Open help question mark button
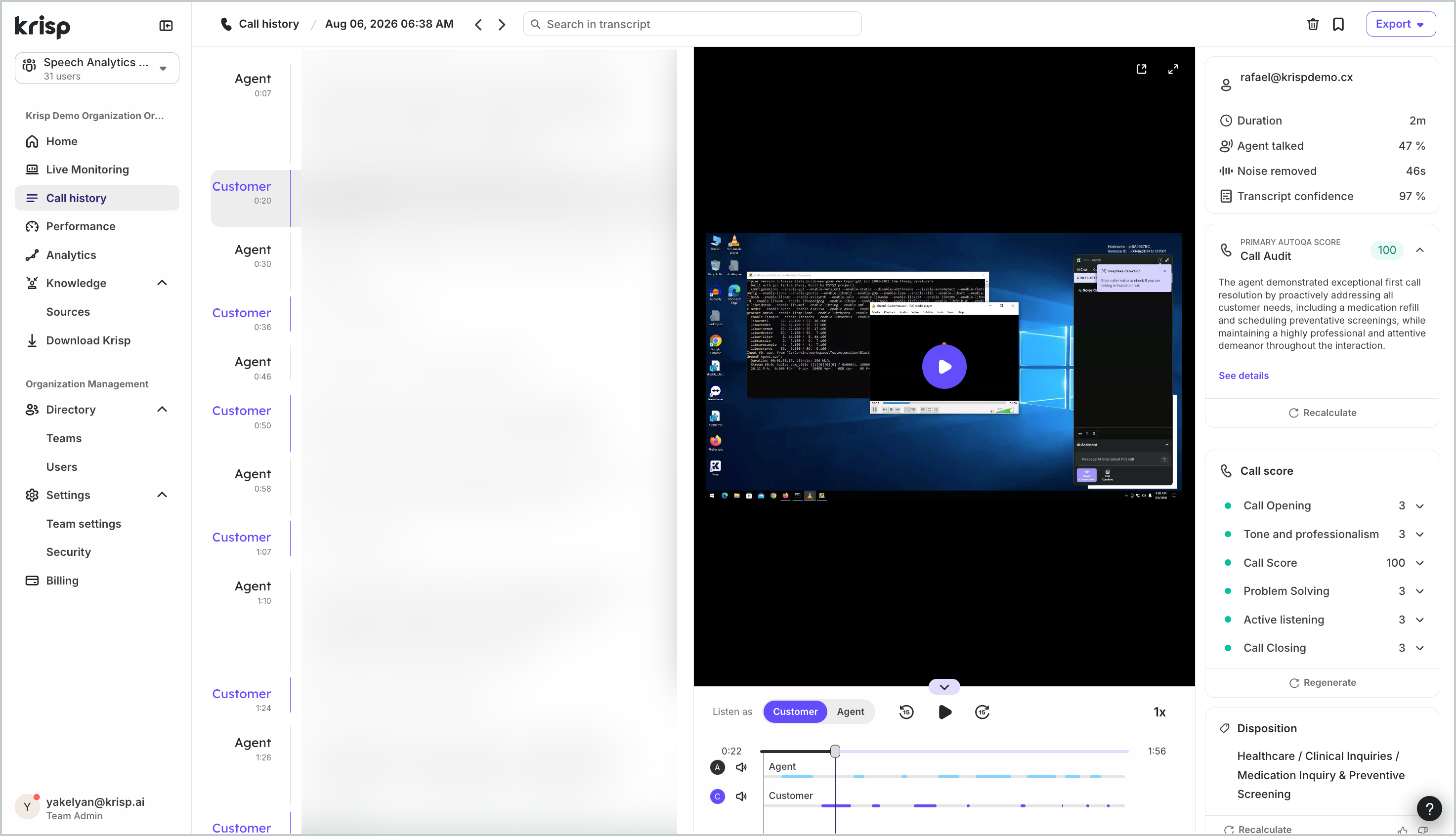The image size is (1456, 836). [x=1429, y=808]
